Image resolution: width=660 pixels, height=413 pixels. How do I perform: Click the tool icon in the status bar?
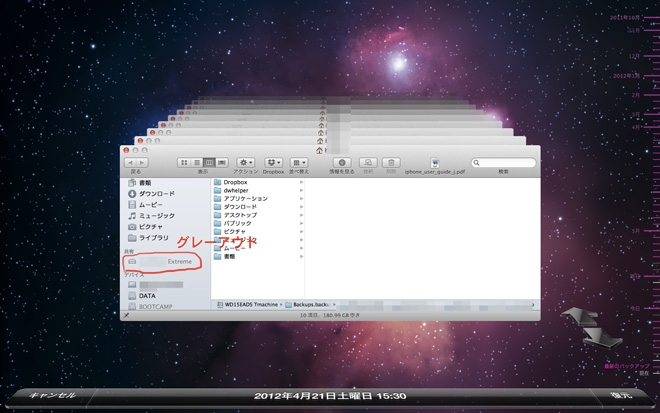[126, 315]
